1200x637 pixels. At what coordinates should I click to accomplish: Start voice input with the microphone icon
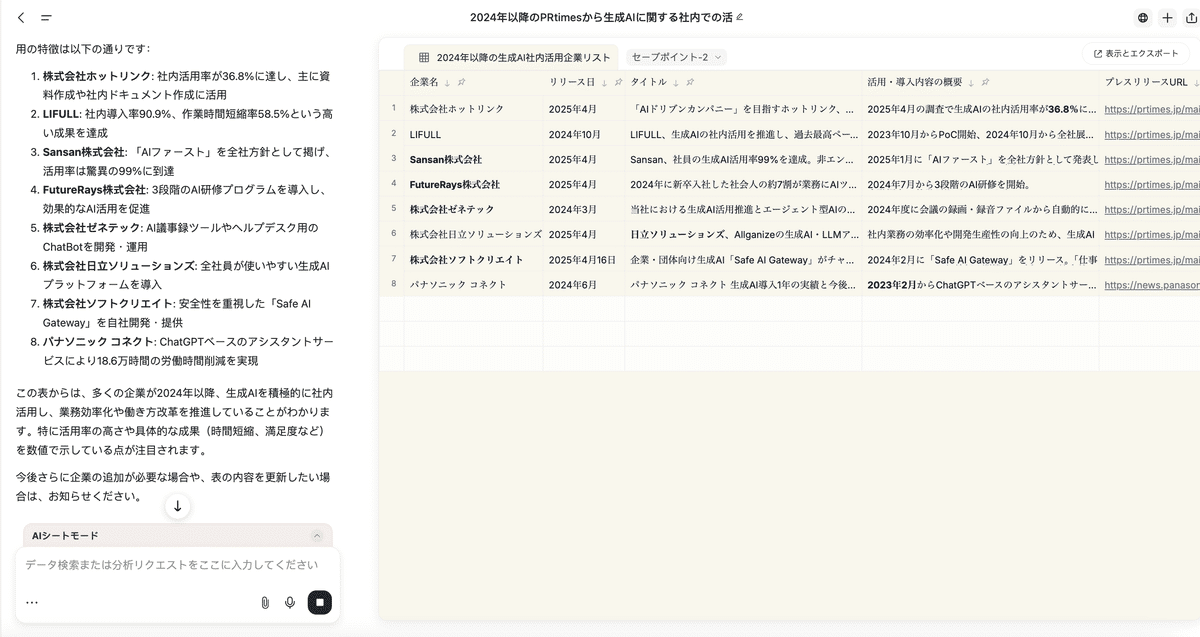[x=290, y=602]
